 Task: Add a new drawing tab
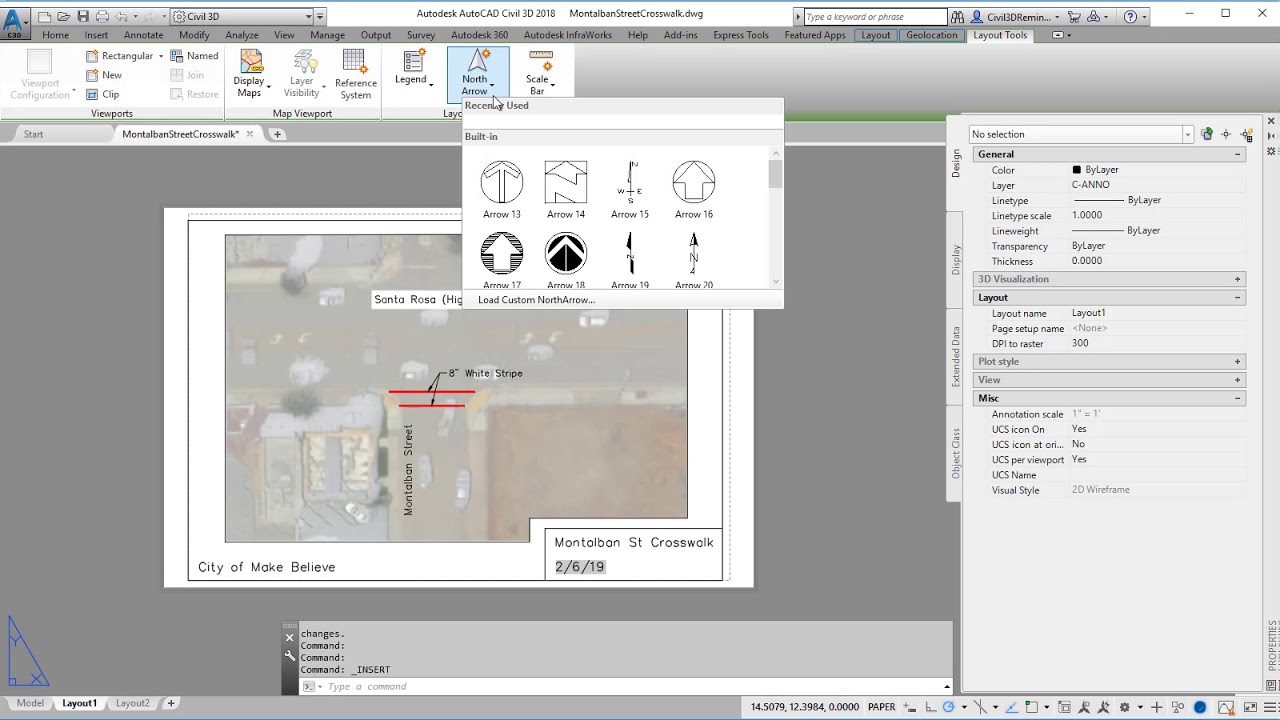coord(277,134)
